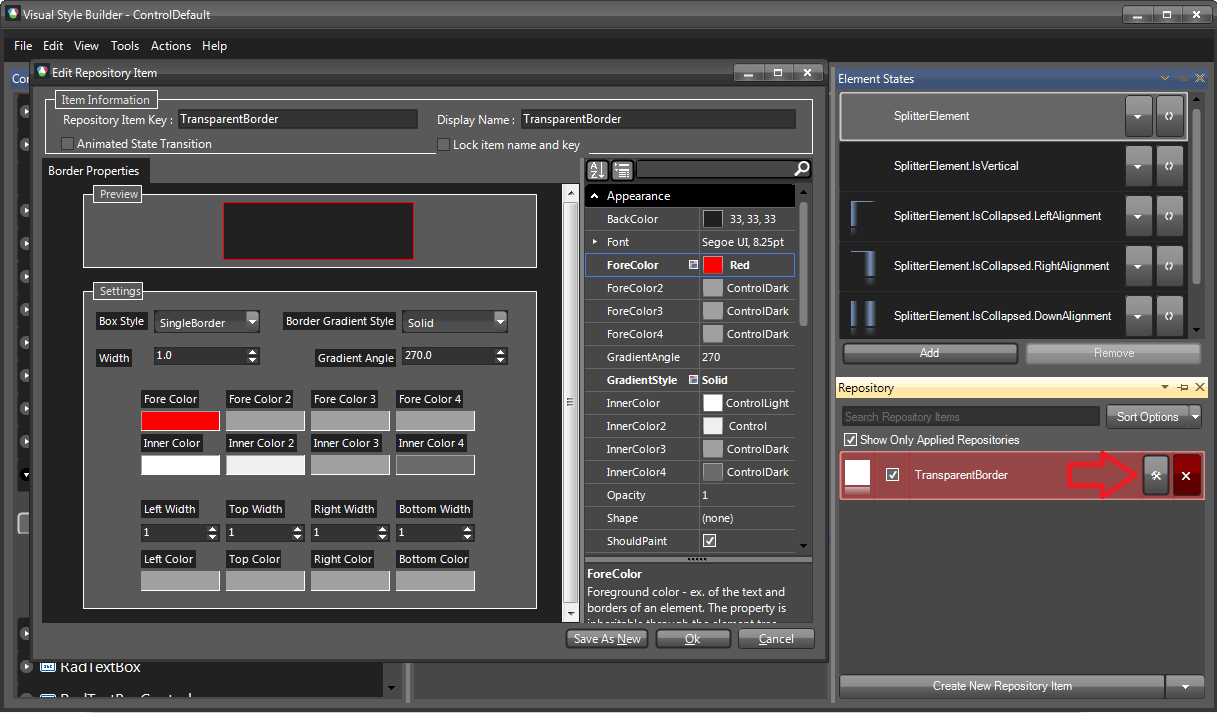Open Element States panel options menu arrow
This screenshot has height=713, width=1217.
tap(1165, 78)
